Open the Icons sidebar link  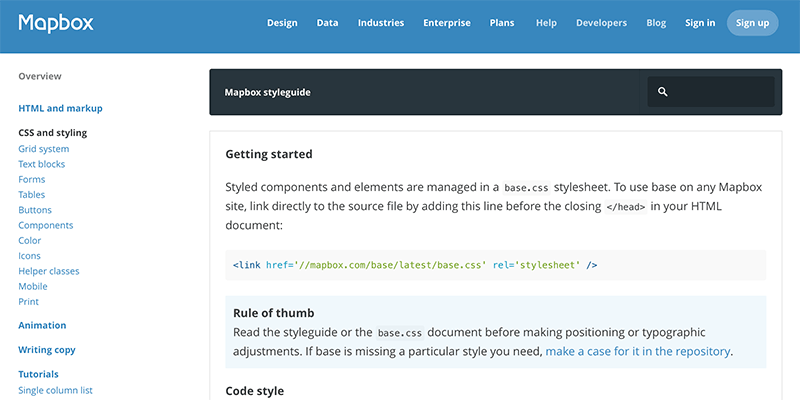(x=31, y=256)
